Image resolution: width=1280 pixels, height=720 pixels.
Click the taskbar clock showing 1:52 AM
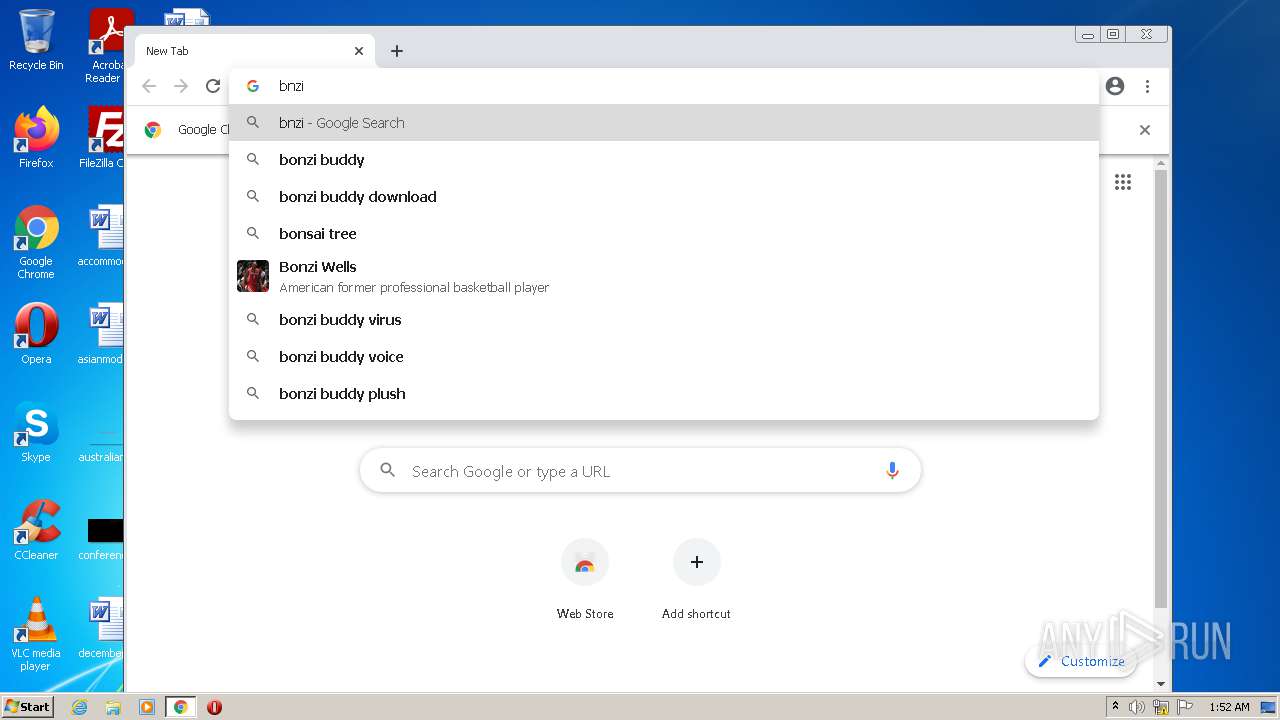(1229, 707)
